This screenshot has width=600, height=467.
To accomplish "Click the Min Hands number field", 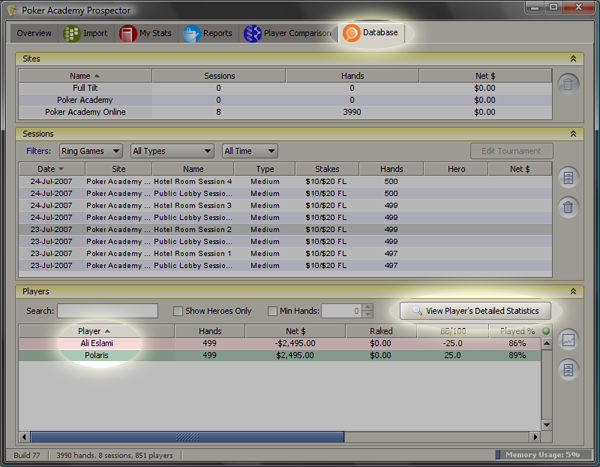I will tap(341, 311).
